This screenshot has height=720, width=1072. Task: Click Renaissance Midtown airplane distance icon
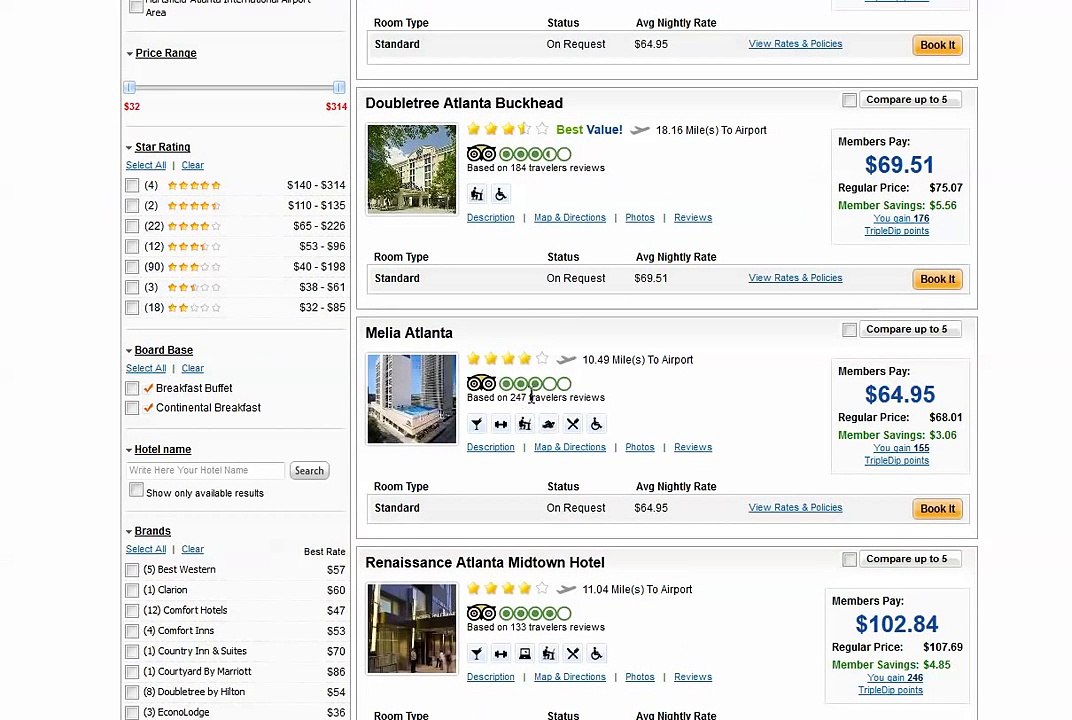[566, 589]
